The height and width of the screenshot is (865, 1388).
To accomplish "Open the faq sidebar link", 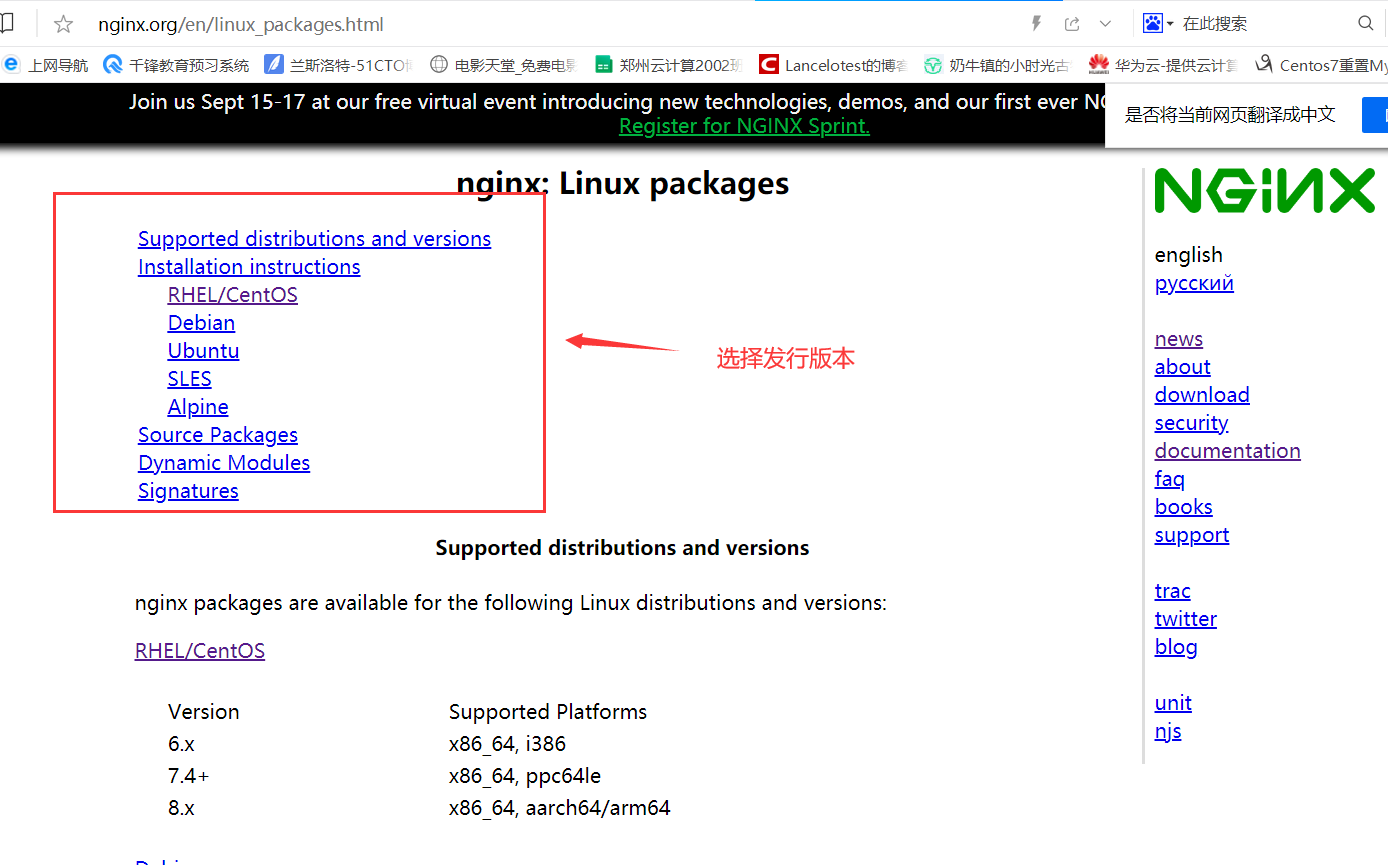I will 1170,479.
